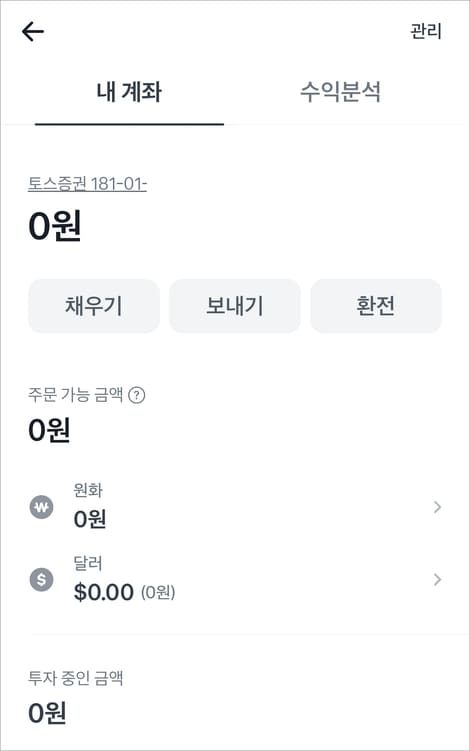Open the 원화 0원 balance row

click(x=235, y=507)
